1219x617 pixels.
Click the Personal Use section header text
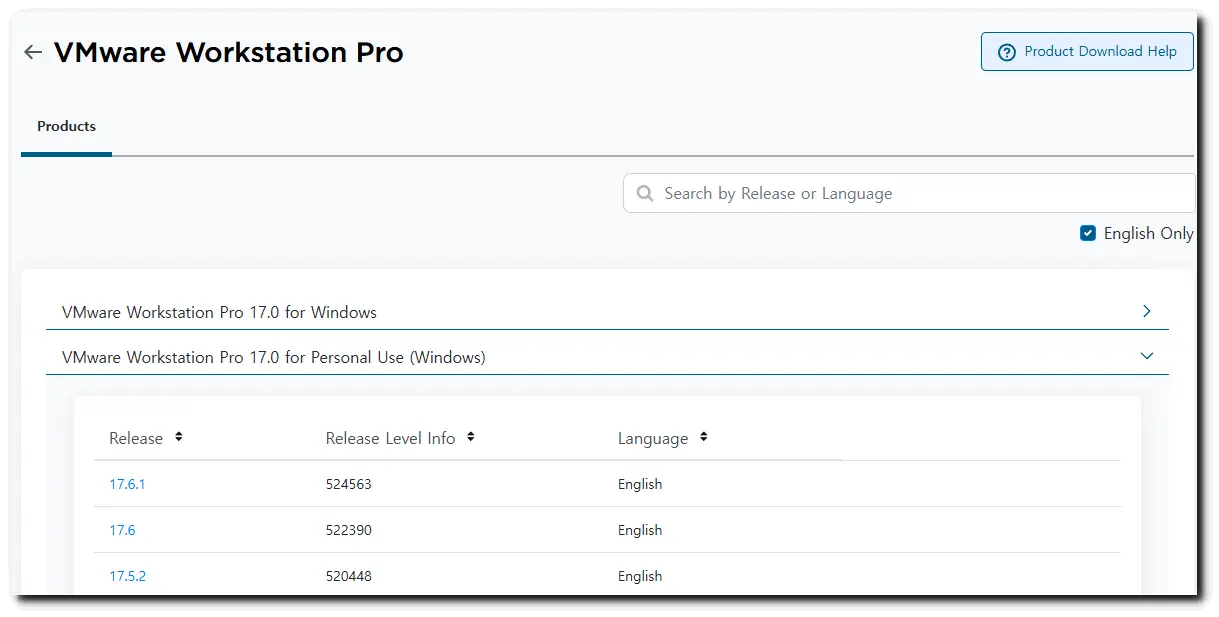274,357
